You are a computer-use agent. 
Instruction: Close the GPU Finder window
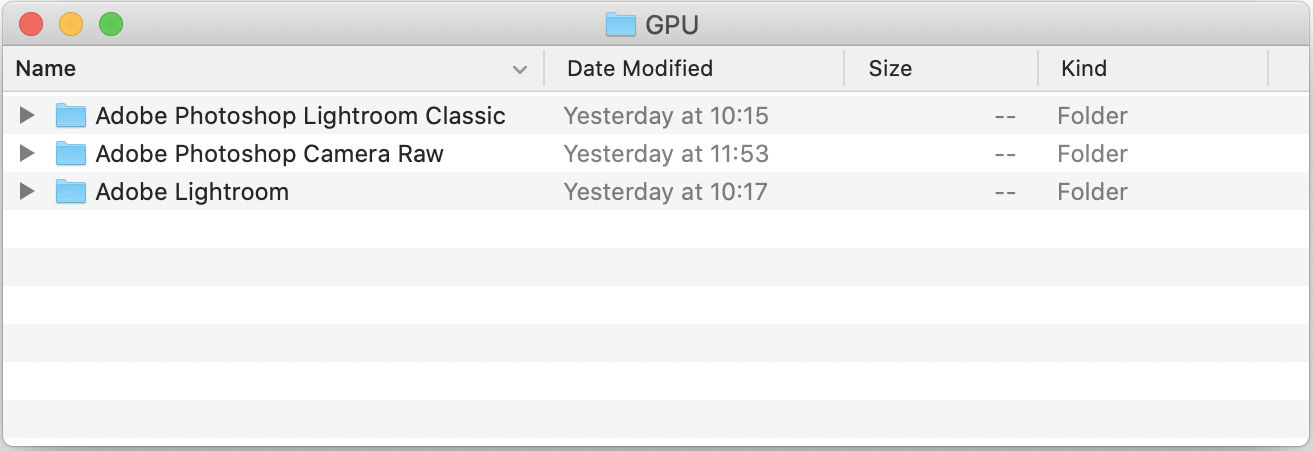[31, 24]
